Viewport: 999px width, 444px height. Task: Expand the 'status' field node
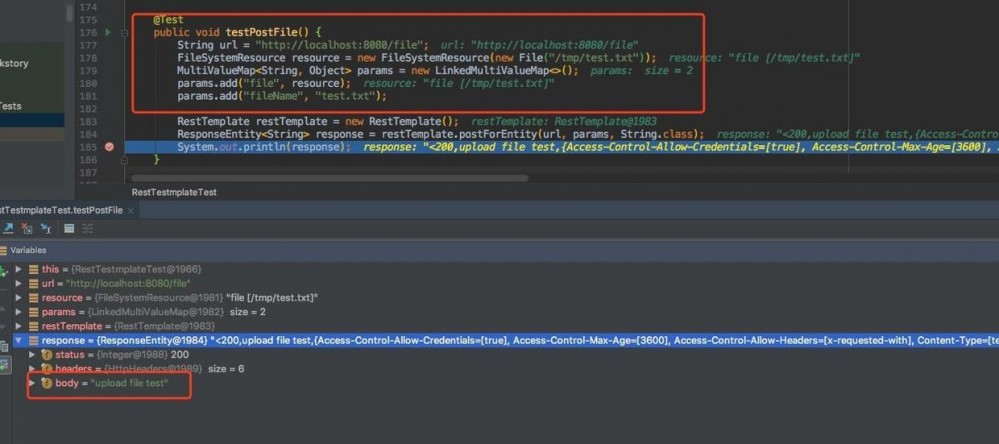click(32, 354)
